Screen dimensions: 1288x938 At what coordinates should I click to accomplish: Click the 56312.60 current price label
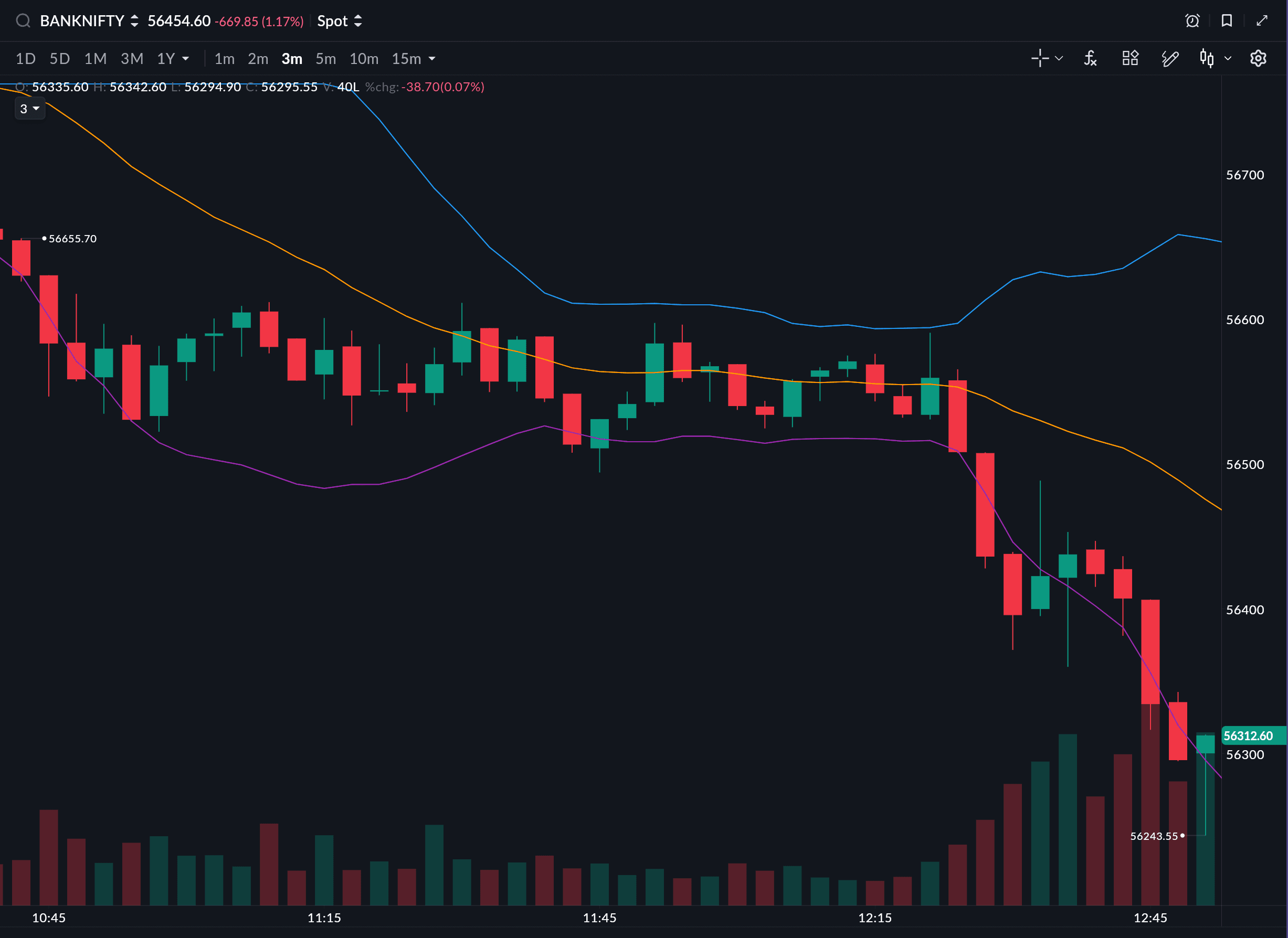tap(1248, 736)
